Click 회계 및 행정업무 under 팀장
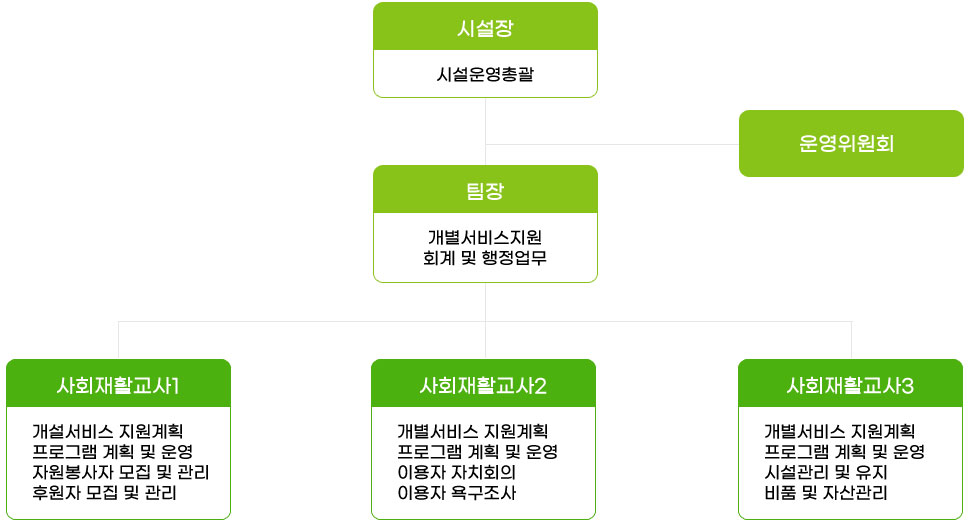Image resolution: width=972 pixels, height=523 pixels. pyautogui.click(x=485, y=258)
